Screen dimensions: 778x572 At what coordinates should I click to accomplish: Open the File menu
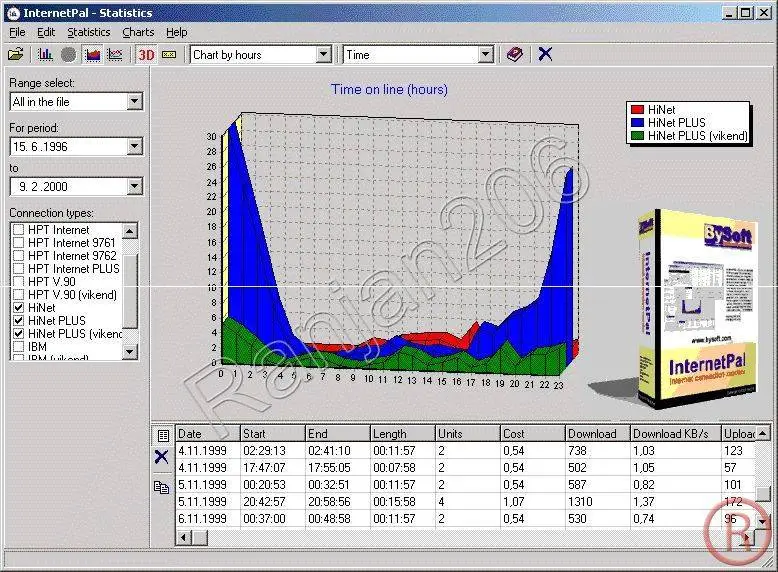coord(17,32)
